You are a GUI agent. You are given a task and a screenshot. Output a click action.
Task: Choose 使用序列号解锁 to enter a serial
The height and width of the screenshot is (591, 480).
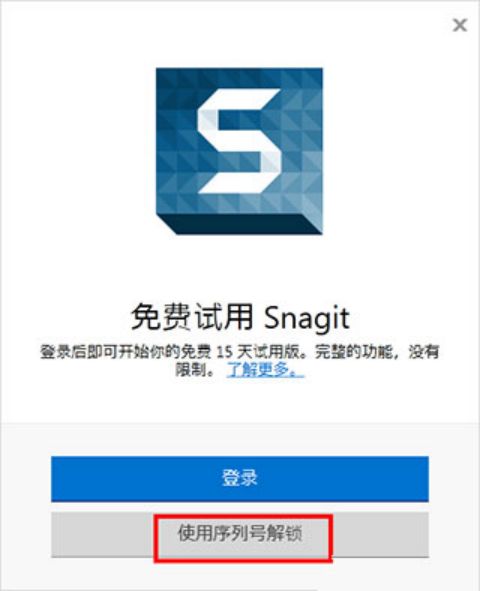pyautogui.click(x=240, y=534)
